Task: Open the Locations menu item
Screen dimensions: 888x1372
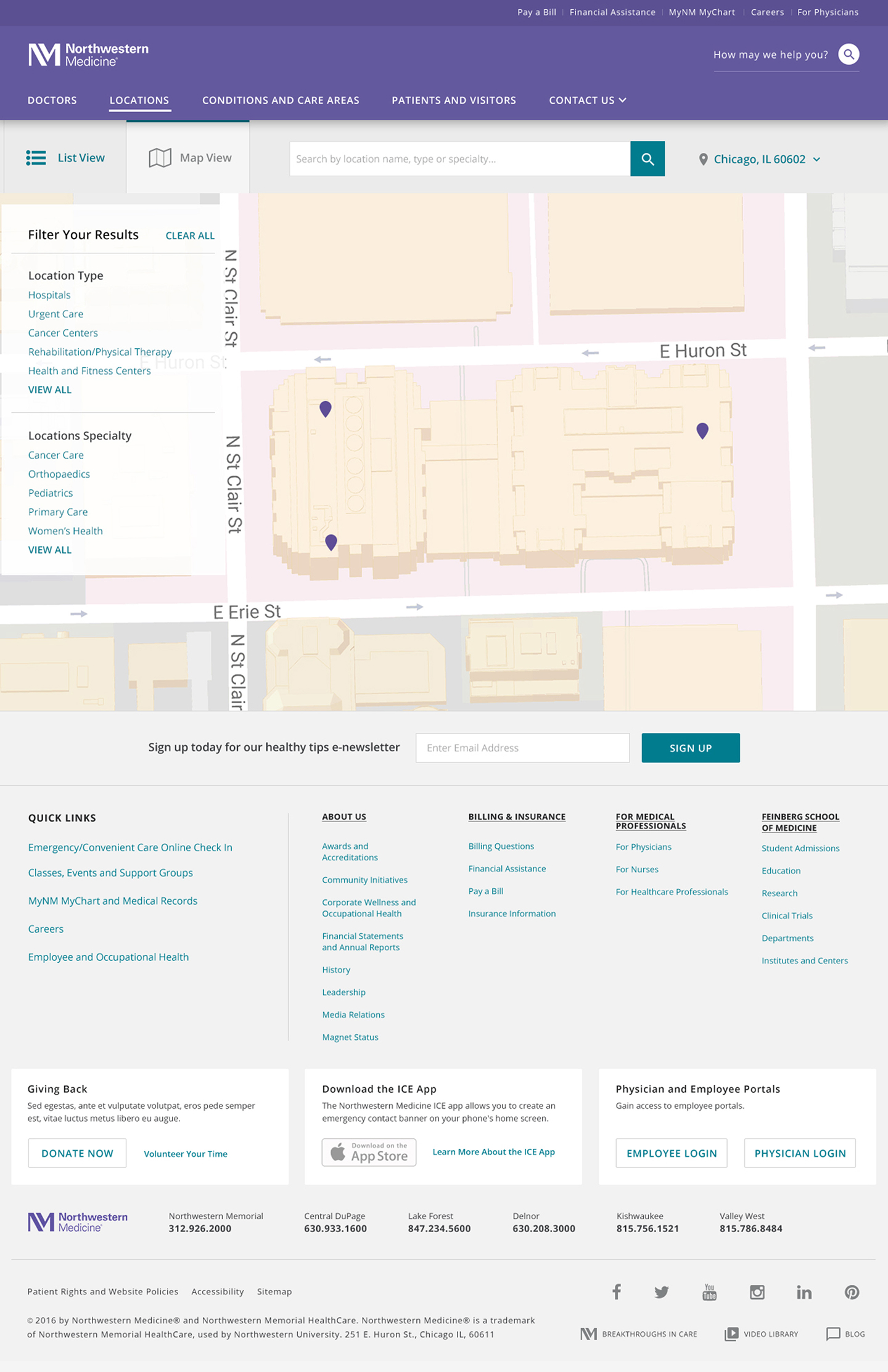Action: pyautogui.click(x=139, y=100)
